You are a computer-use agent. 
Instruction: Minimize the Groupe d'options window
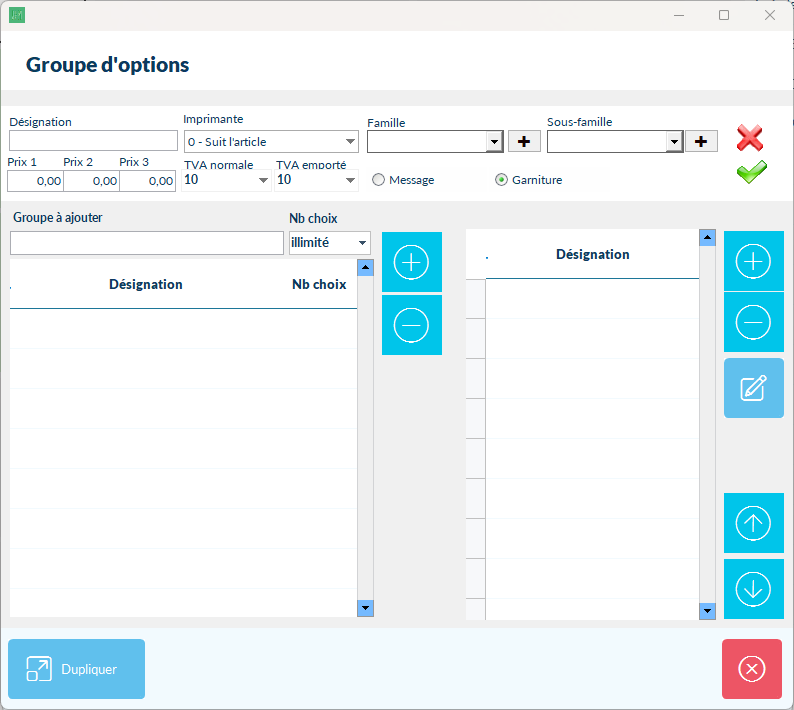679,15
